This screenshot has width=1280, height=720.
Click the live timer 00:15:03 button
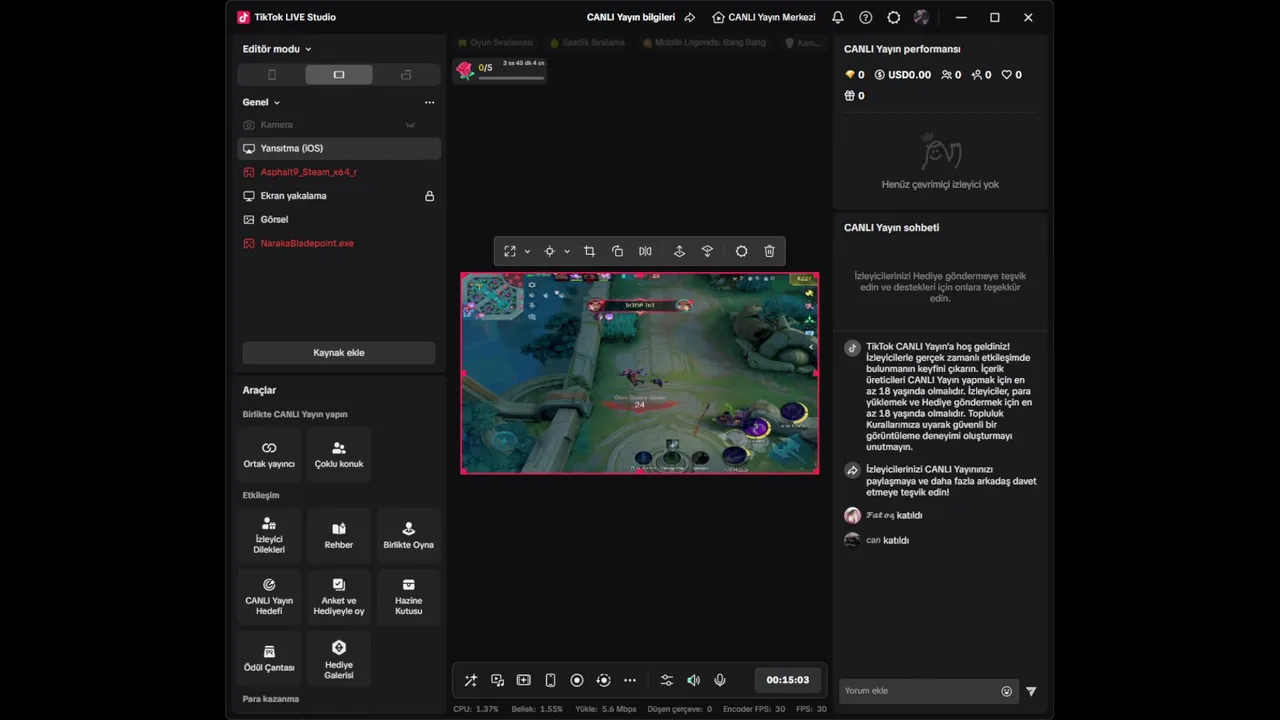click(788, 680)
